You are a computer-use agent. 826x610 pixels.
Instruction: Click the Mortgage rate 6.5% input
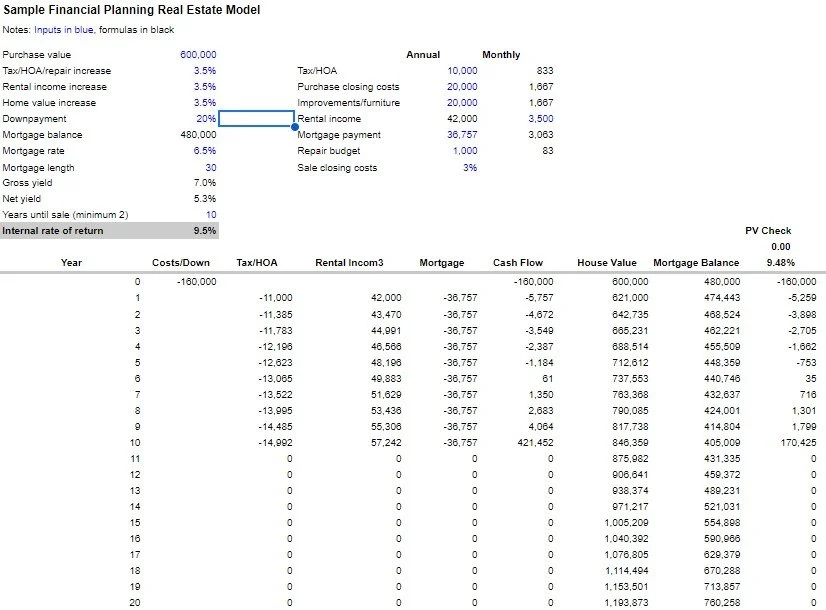click(x=205, y=151)
